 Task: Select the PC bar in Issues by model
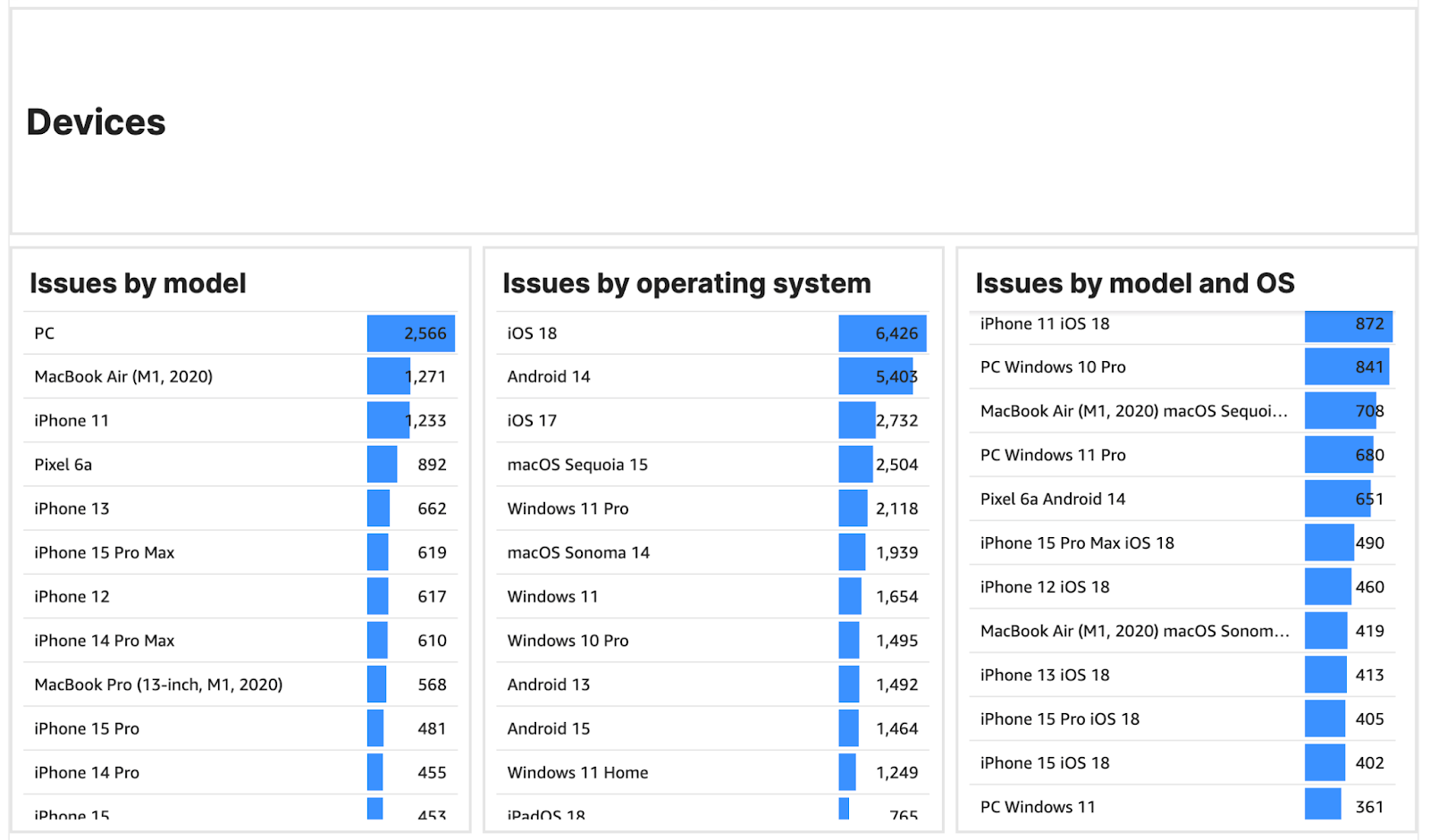point(411,332)
